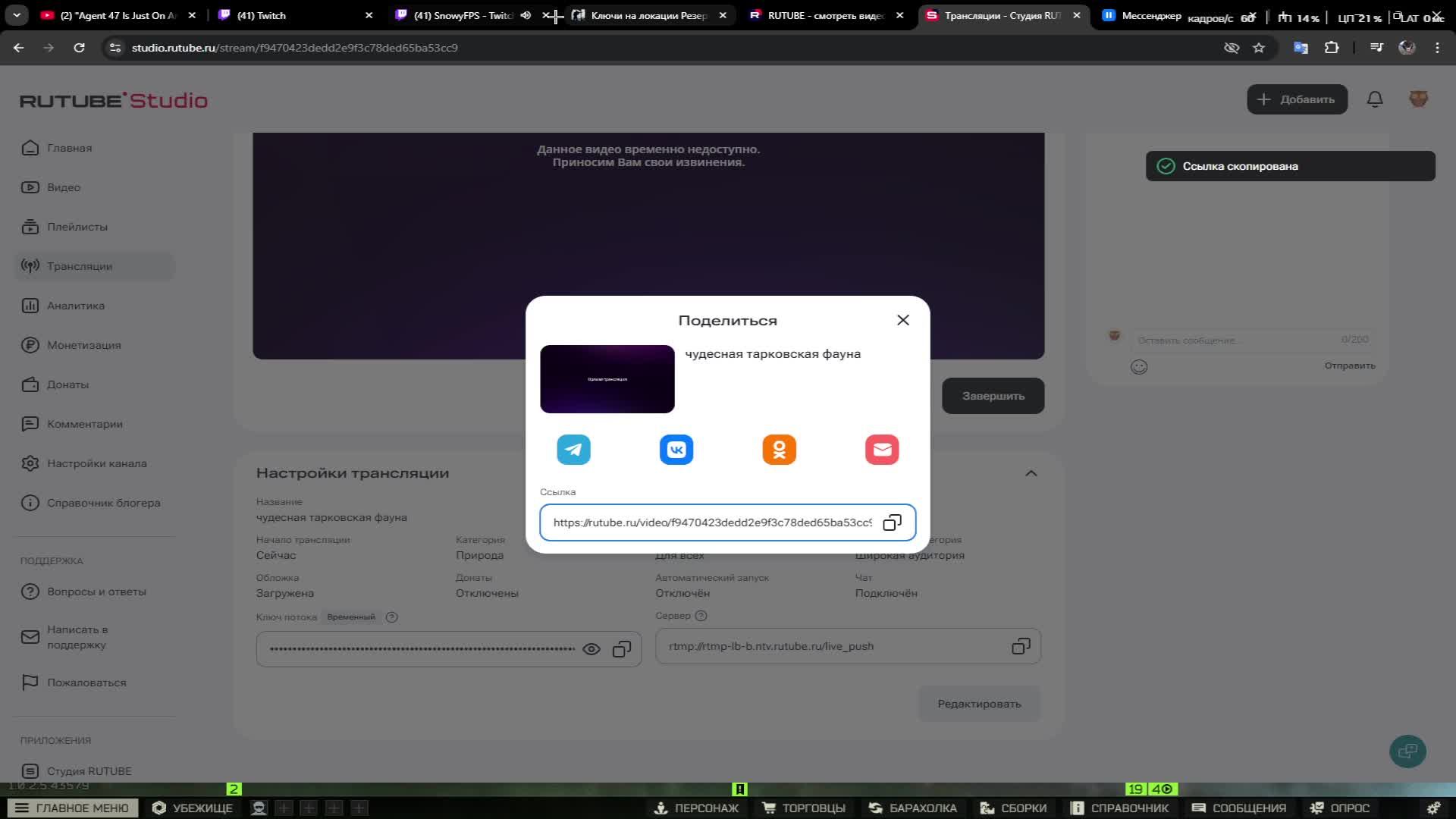
Task: Click the share link text field
Action: pyautogui.click(x=711, y=522)
